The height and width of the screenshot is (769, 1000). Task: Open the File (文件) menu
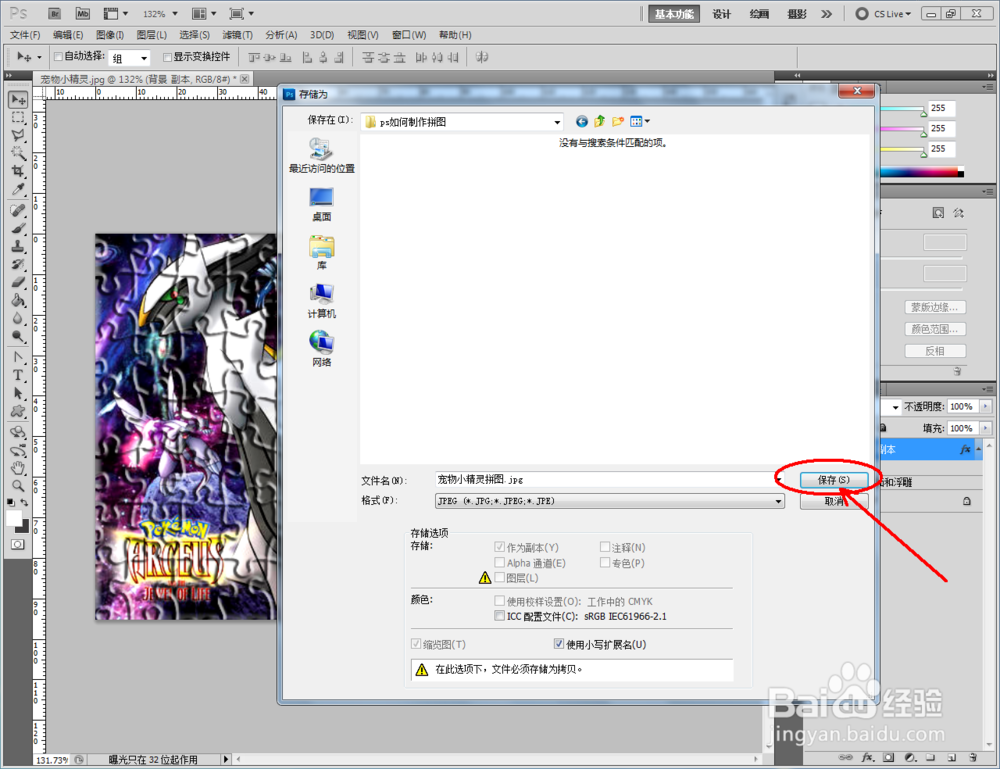pyautogui.click(x=25, y=35)
